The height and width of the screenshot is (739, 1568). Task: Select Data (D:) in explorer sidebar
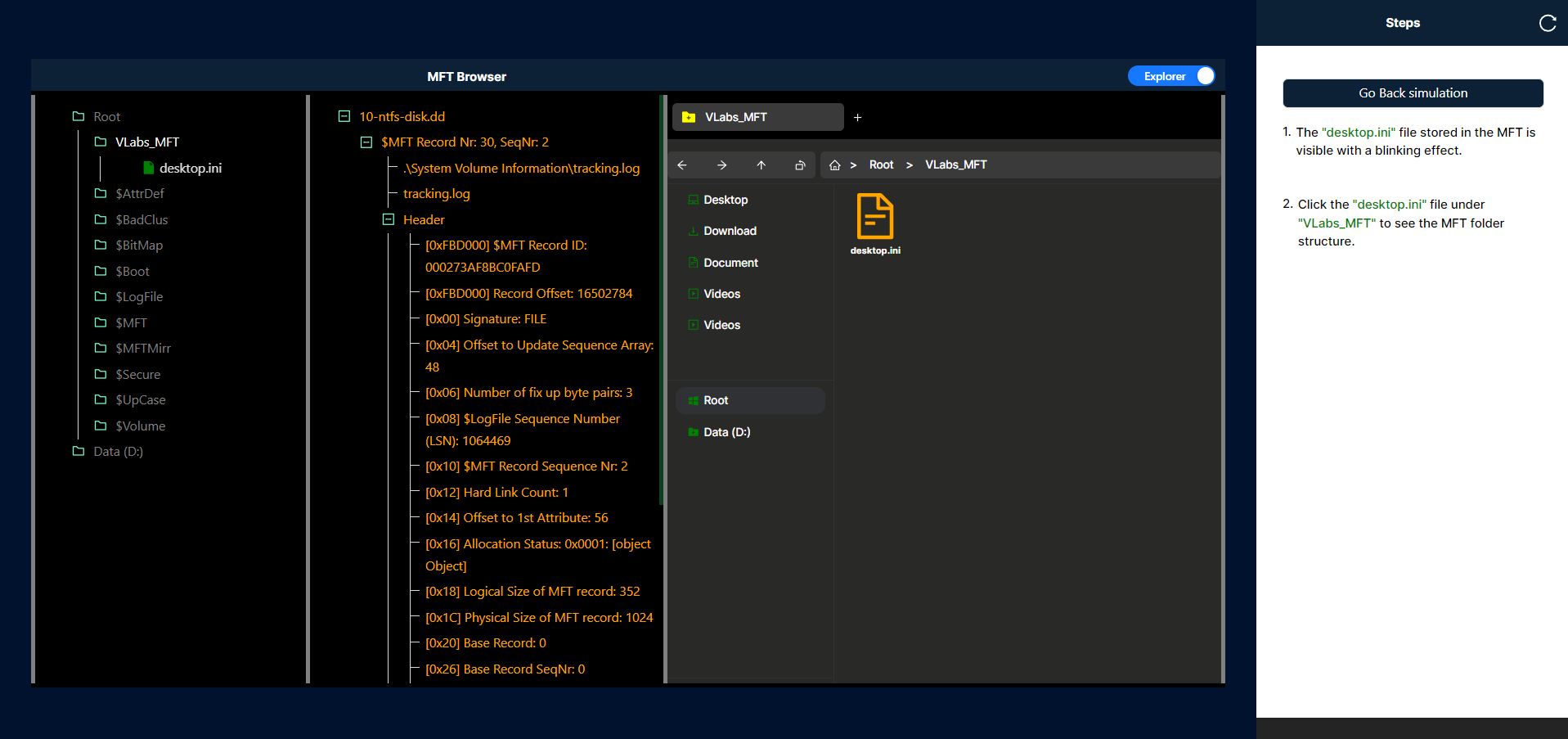(726, 432)
